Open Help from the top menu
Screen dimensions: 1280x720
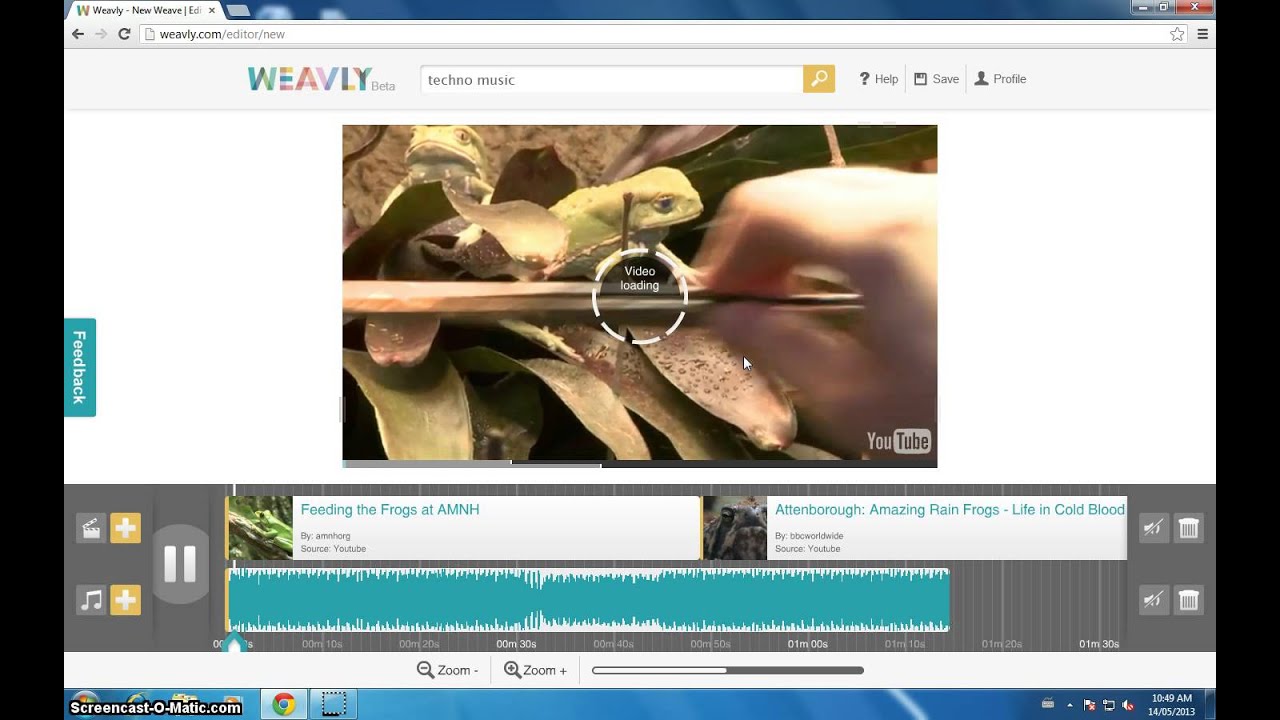[878, 79]
